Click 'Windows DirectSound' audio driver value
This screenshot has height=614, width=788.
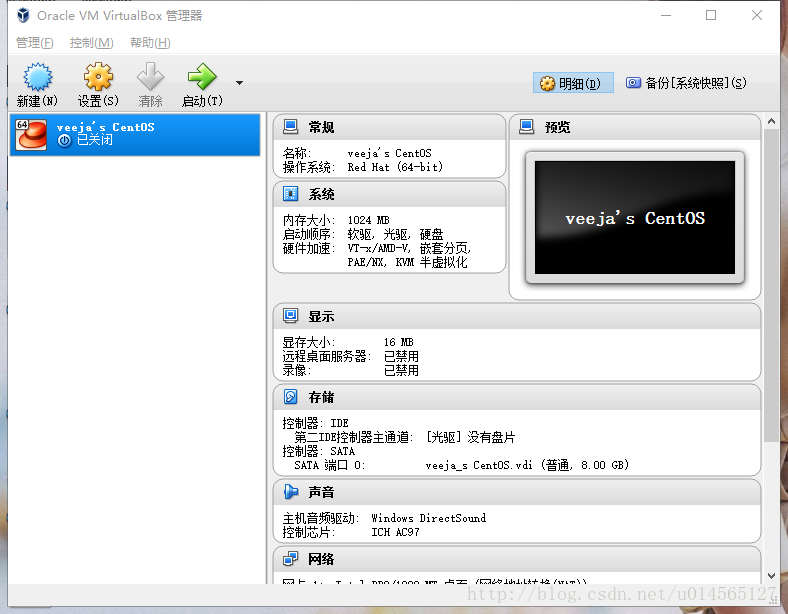429,518
